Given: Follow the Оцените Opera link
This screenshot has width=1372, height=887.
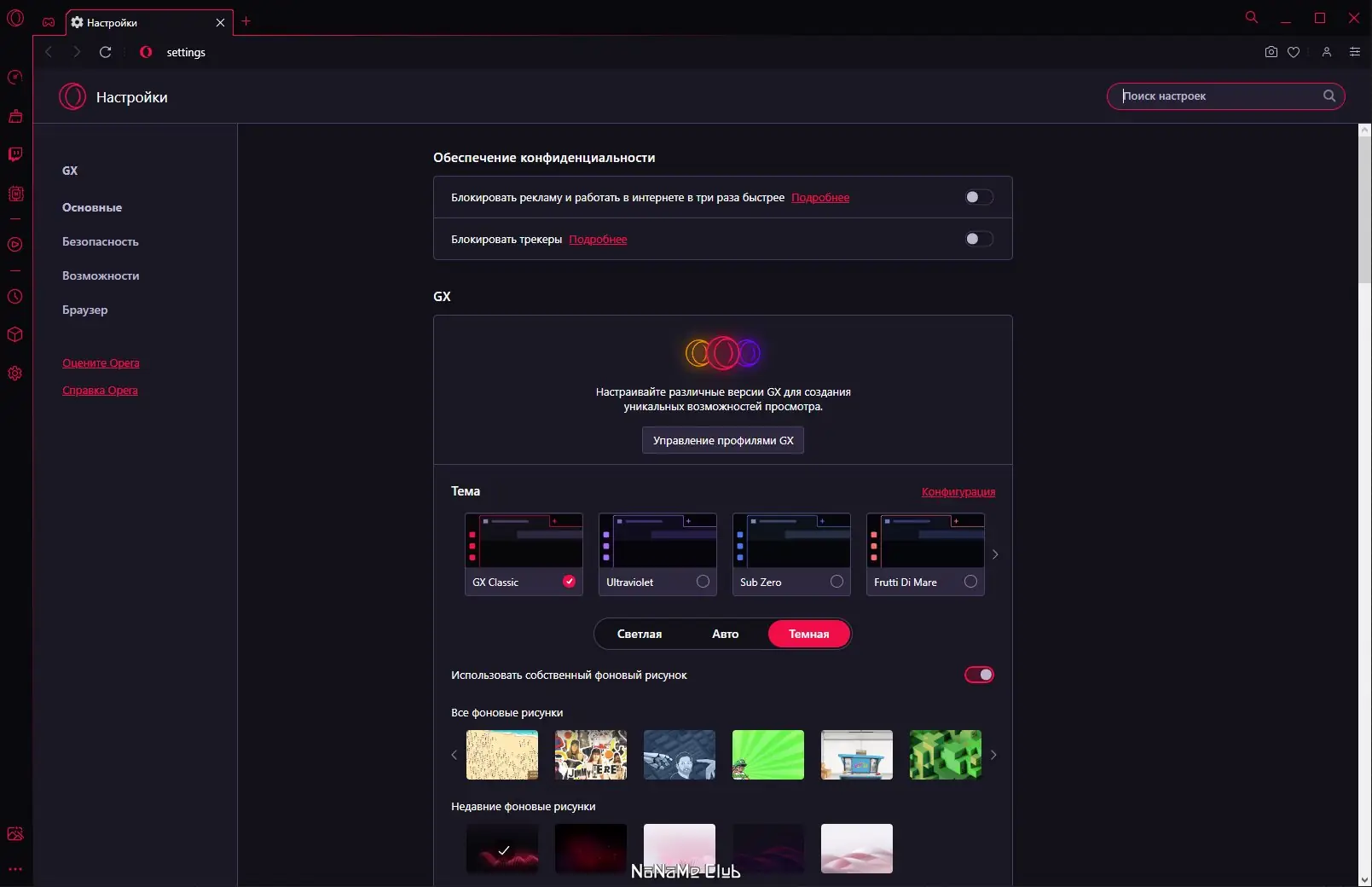Looking at the screenshot, I should pos(101,363).
